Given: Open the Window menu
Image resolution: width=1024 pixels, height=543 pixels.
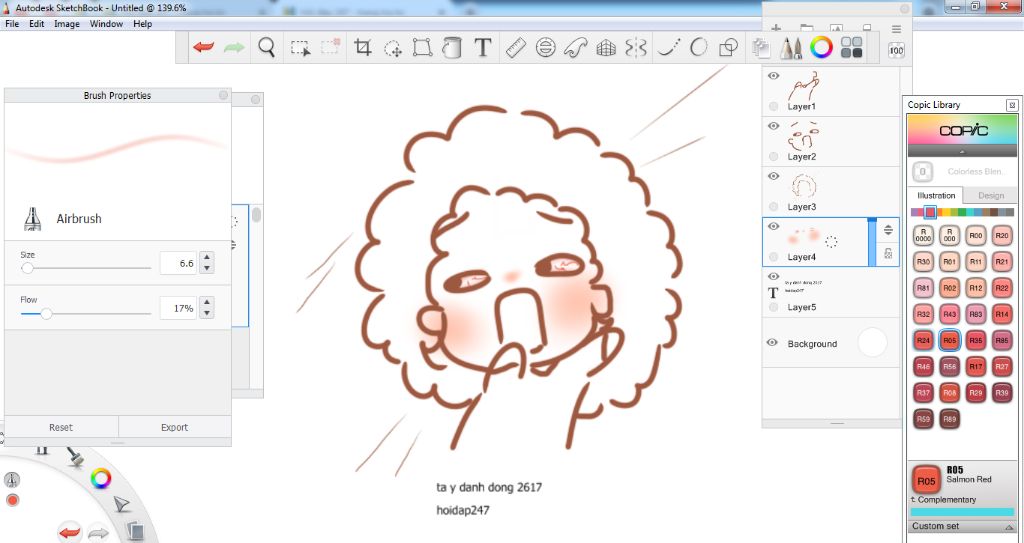Looking at the screenshot, I should pyautogui.click(x=106, y=24).
